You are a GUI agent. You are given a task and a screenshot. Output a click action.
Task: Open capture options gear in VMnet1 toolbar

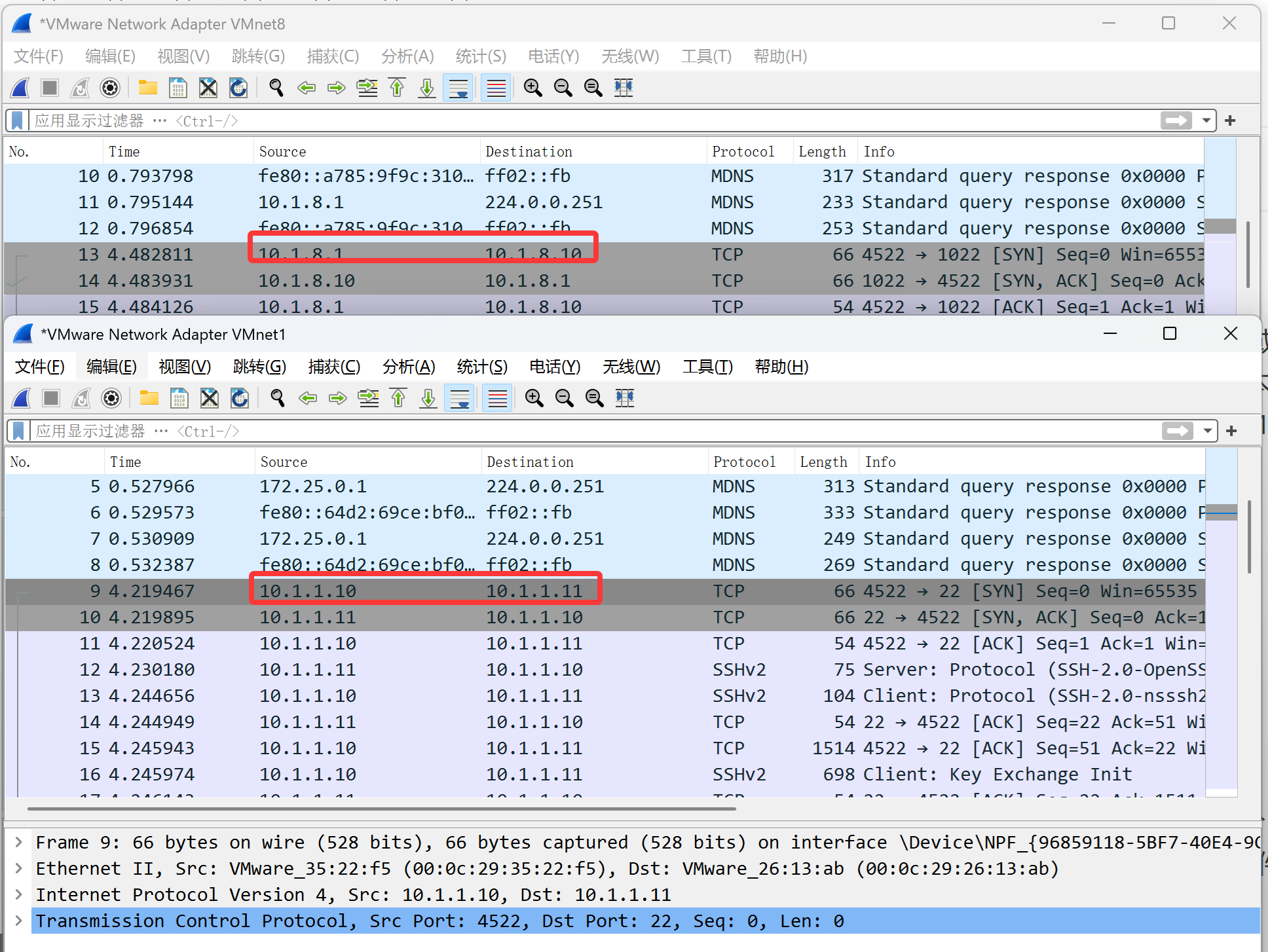111,398
